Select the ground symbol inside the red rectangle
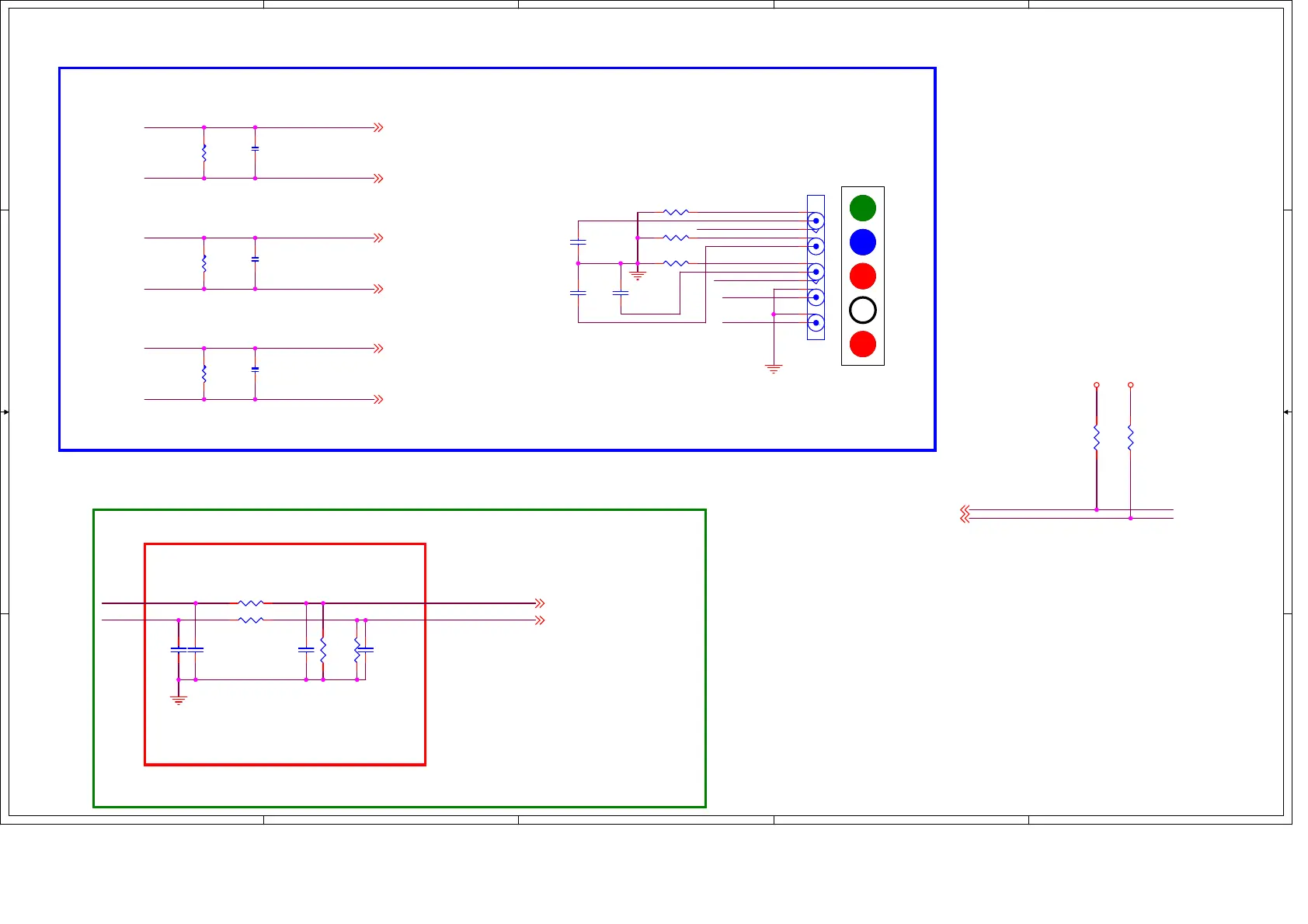 coord(179,700)
